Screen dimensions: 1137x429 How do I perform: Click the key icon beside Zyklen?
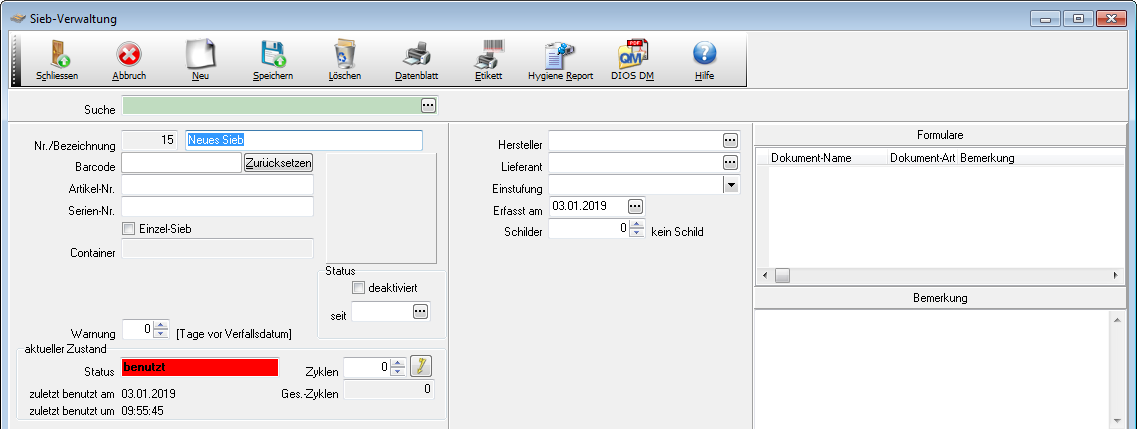(x=421, y=367)
